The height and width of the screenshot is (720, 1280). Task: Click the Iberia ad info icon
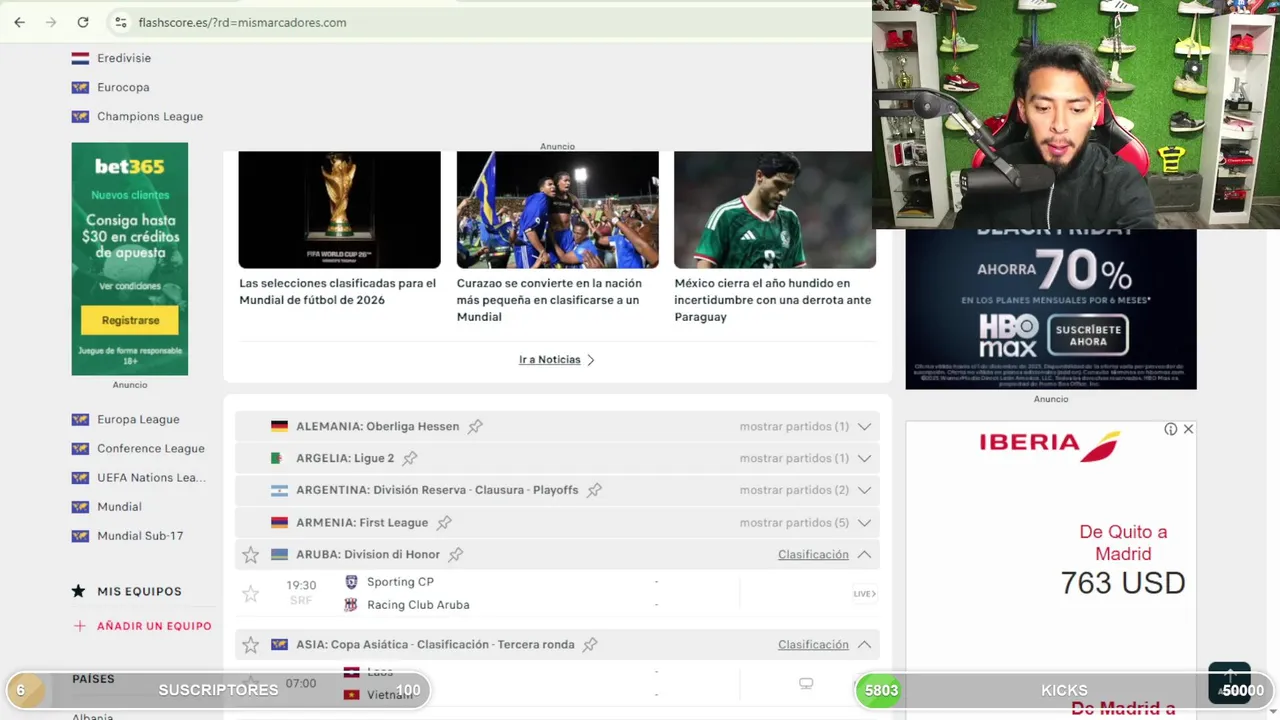click(1170, 429)
